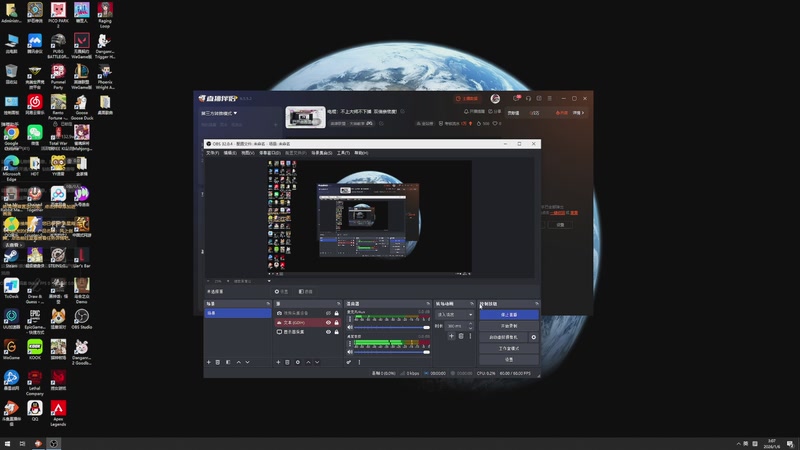The width and height of the screenshot is (800, 450).
Task: Move scene up with Scenes panel arrow
Action: pyautogui.click(x=238, y=362)
